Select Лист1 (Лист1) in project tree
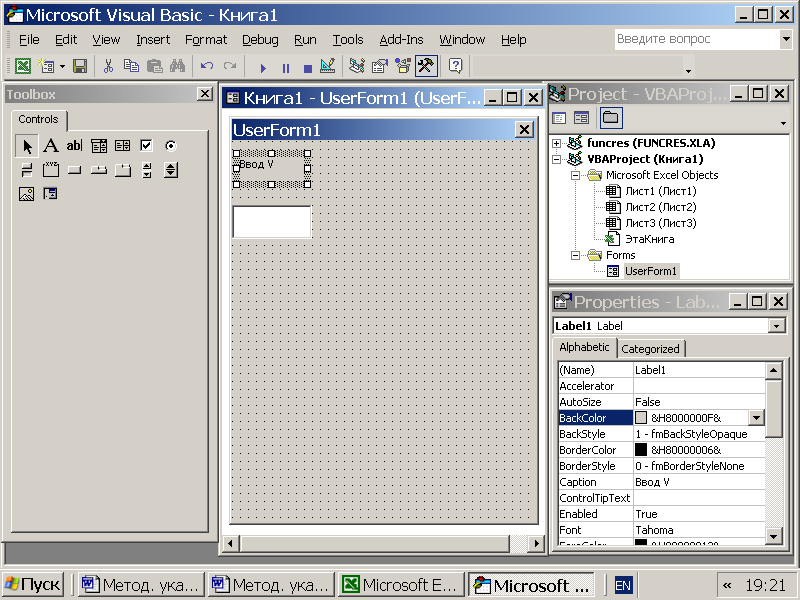The width and height of the screenshot is (800, 600). point(661,191)
